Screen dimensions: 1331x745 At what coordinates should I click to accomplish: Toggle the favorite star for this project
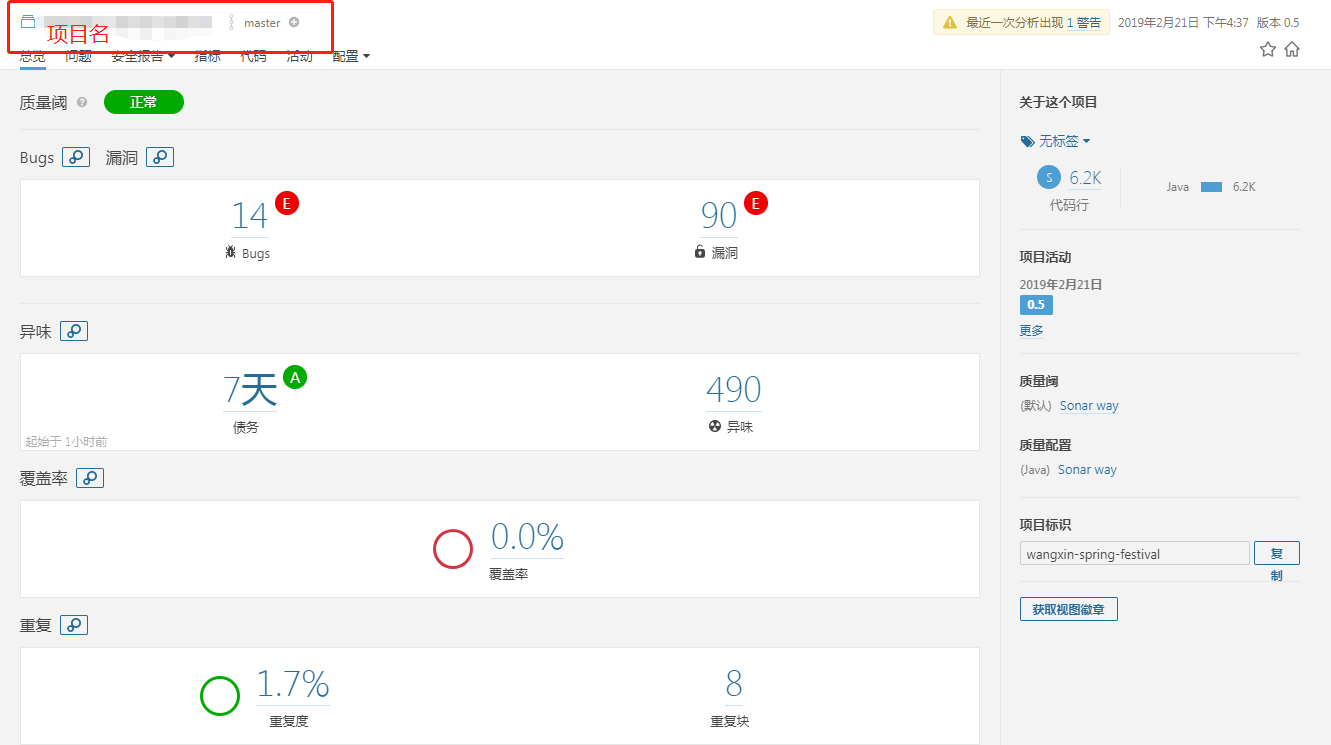[x=1267, y=48]
